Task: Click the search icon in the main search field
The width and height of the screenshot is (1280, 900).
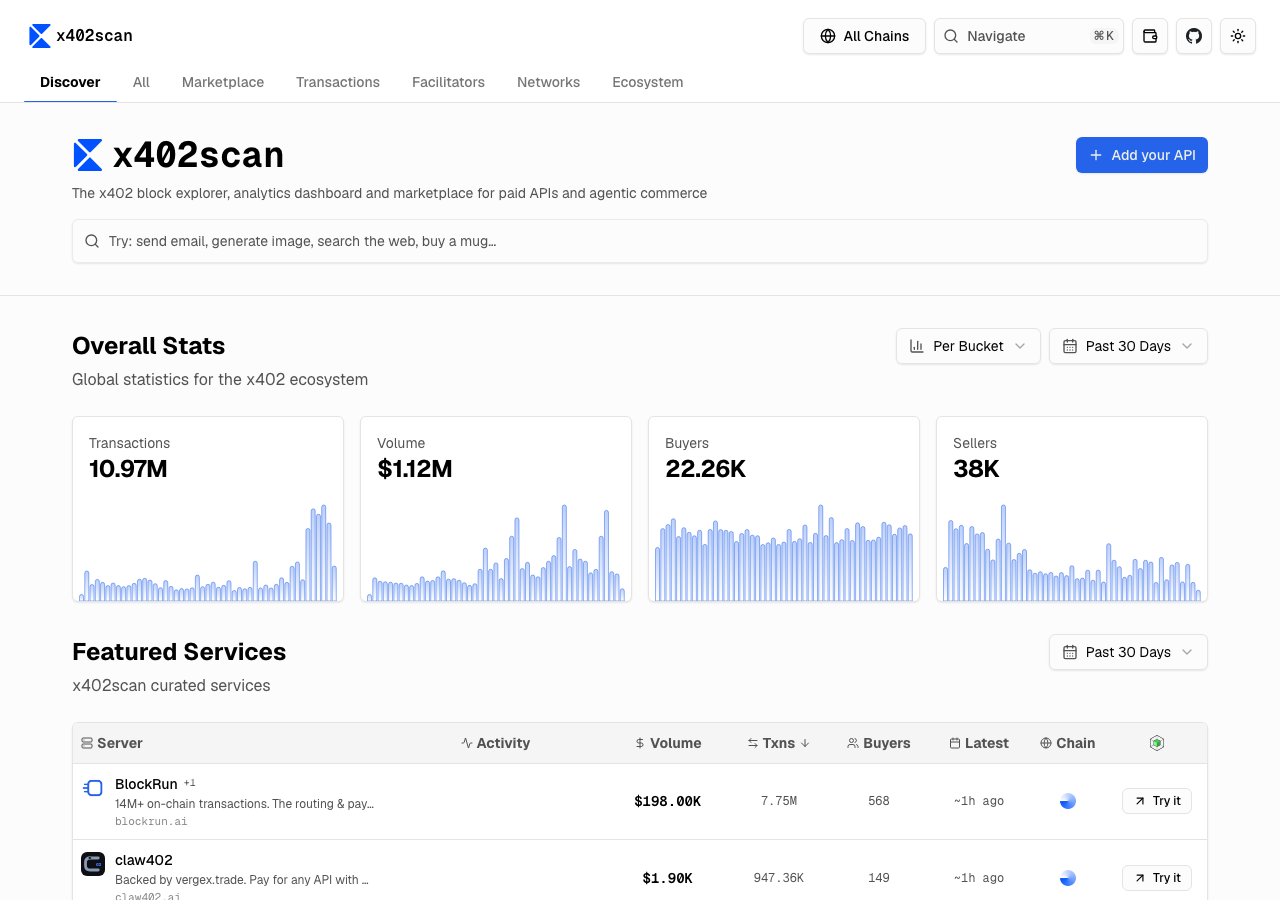Action: [x=92, y=241]
